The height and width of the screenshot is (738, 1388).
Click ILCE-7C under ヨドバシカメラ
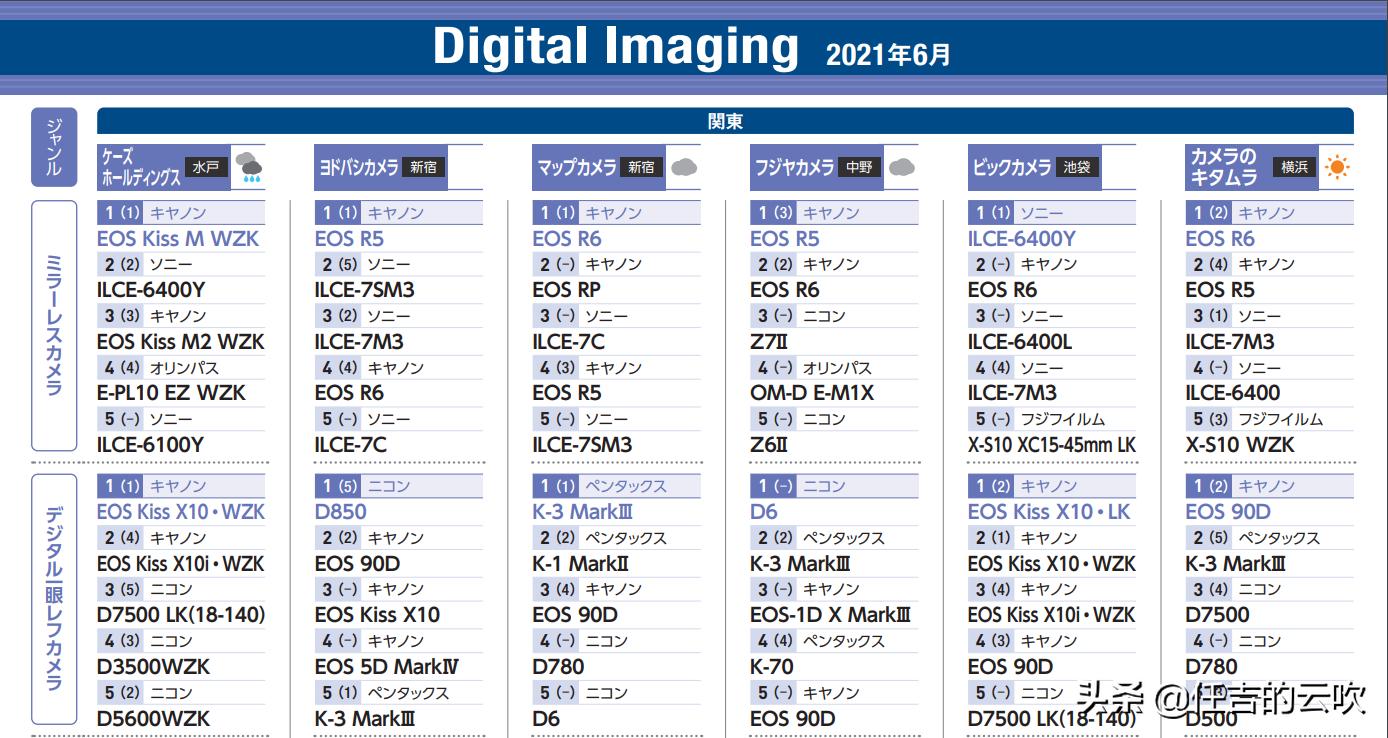[x=350, y=445]
